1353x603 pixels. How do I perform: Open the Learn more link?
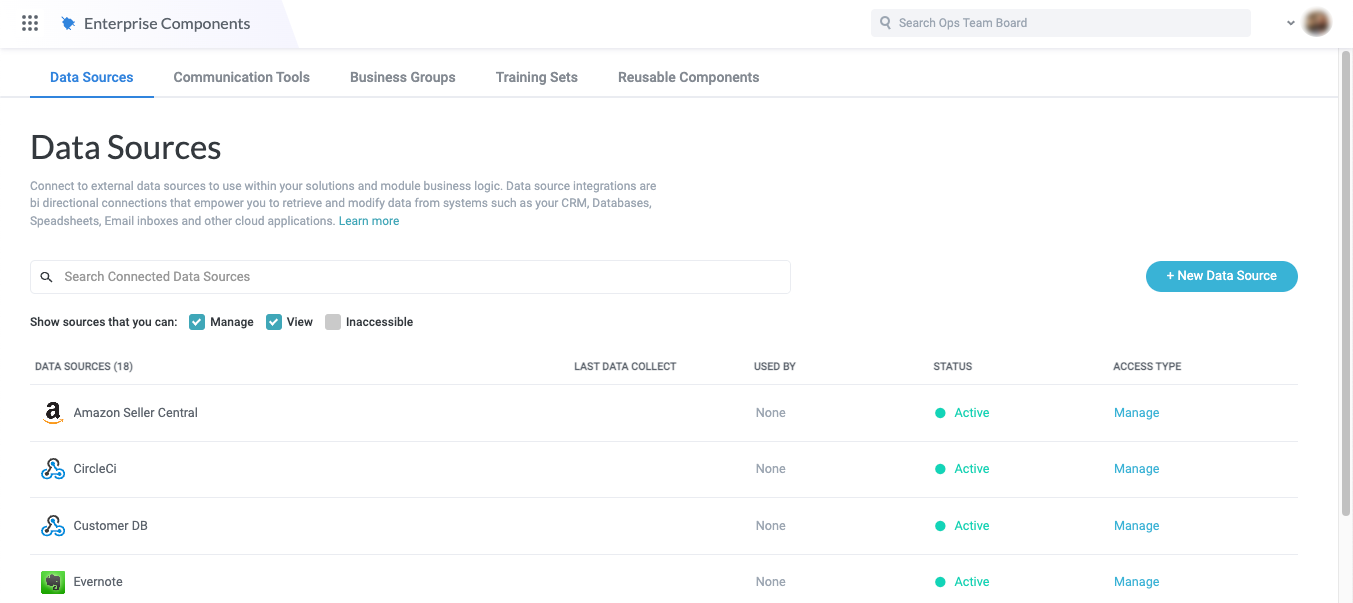(x=369, y=221)
